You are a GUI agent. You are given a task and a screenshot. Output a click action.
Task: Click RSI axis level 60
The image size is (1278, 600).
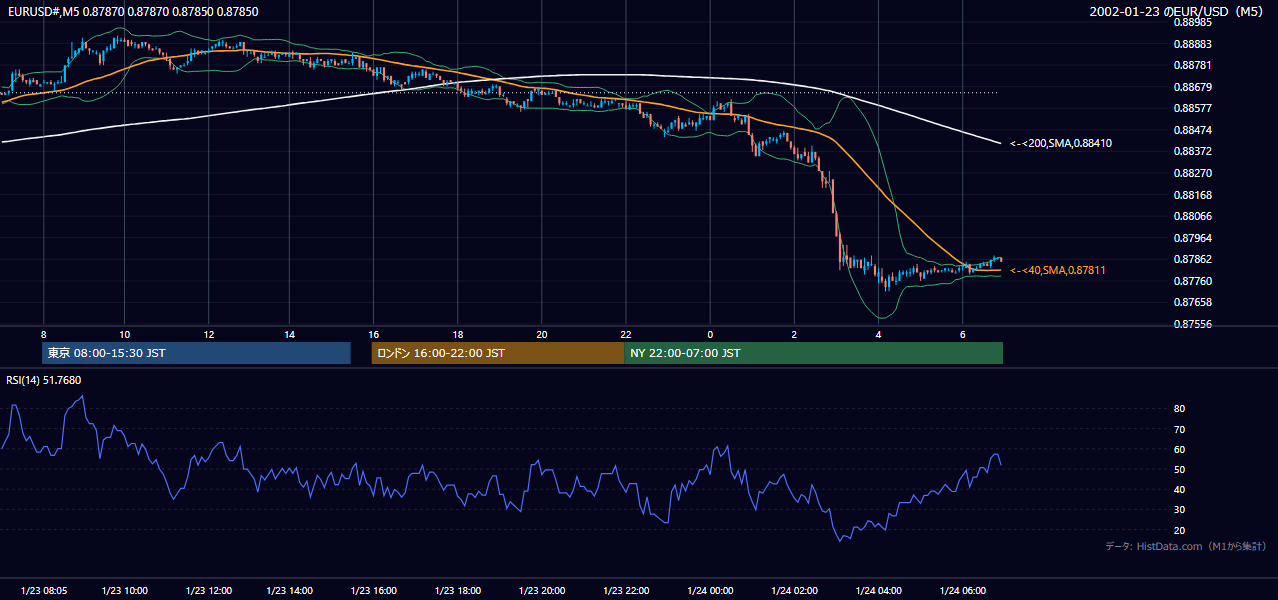pyautogui.click(x=1180, y=449)
